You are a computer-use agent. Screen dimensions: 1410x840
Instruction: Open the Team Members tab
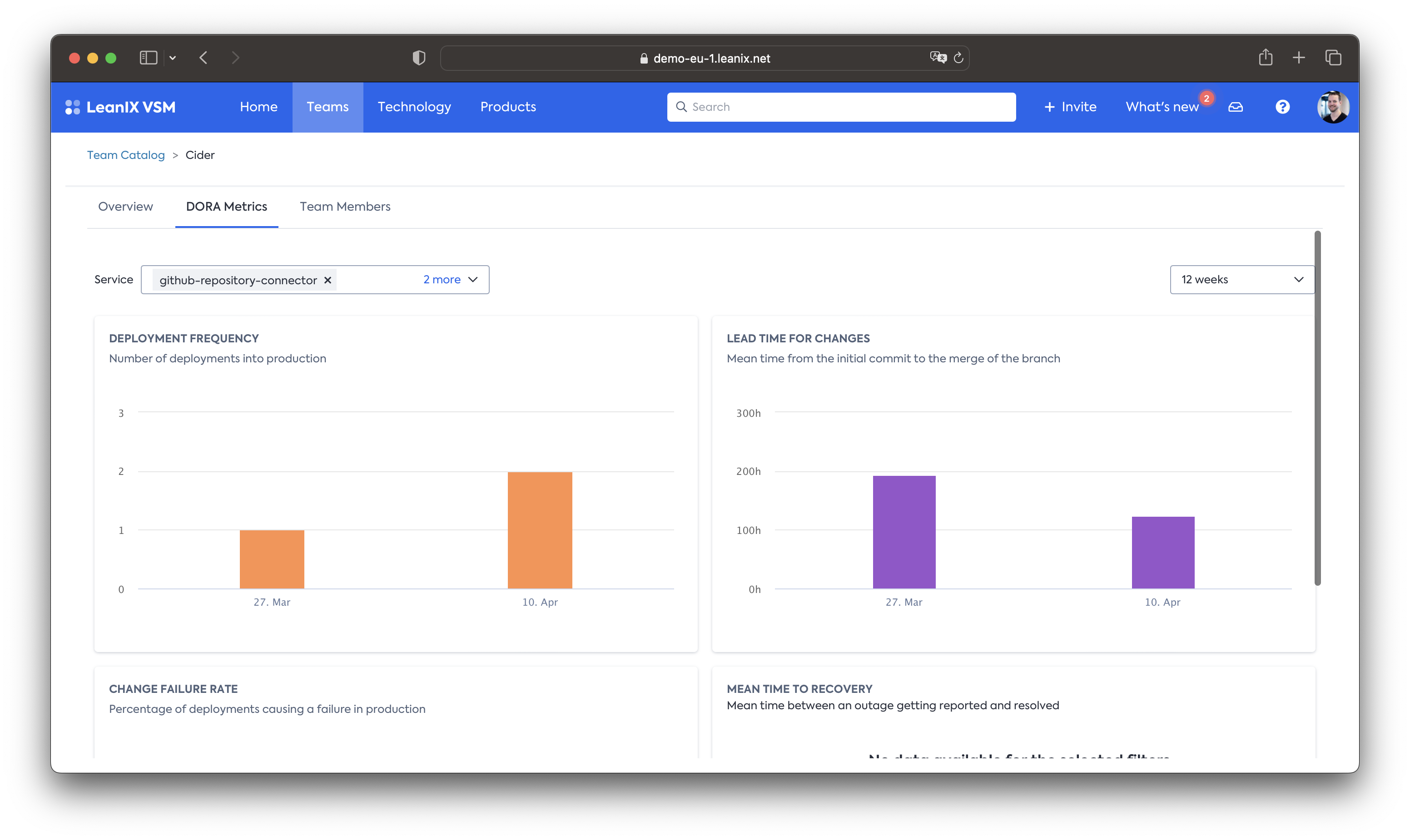click(x=345, y=207)
